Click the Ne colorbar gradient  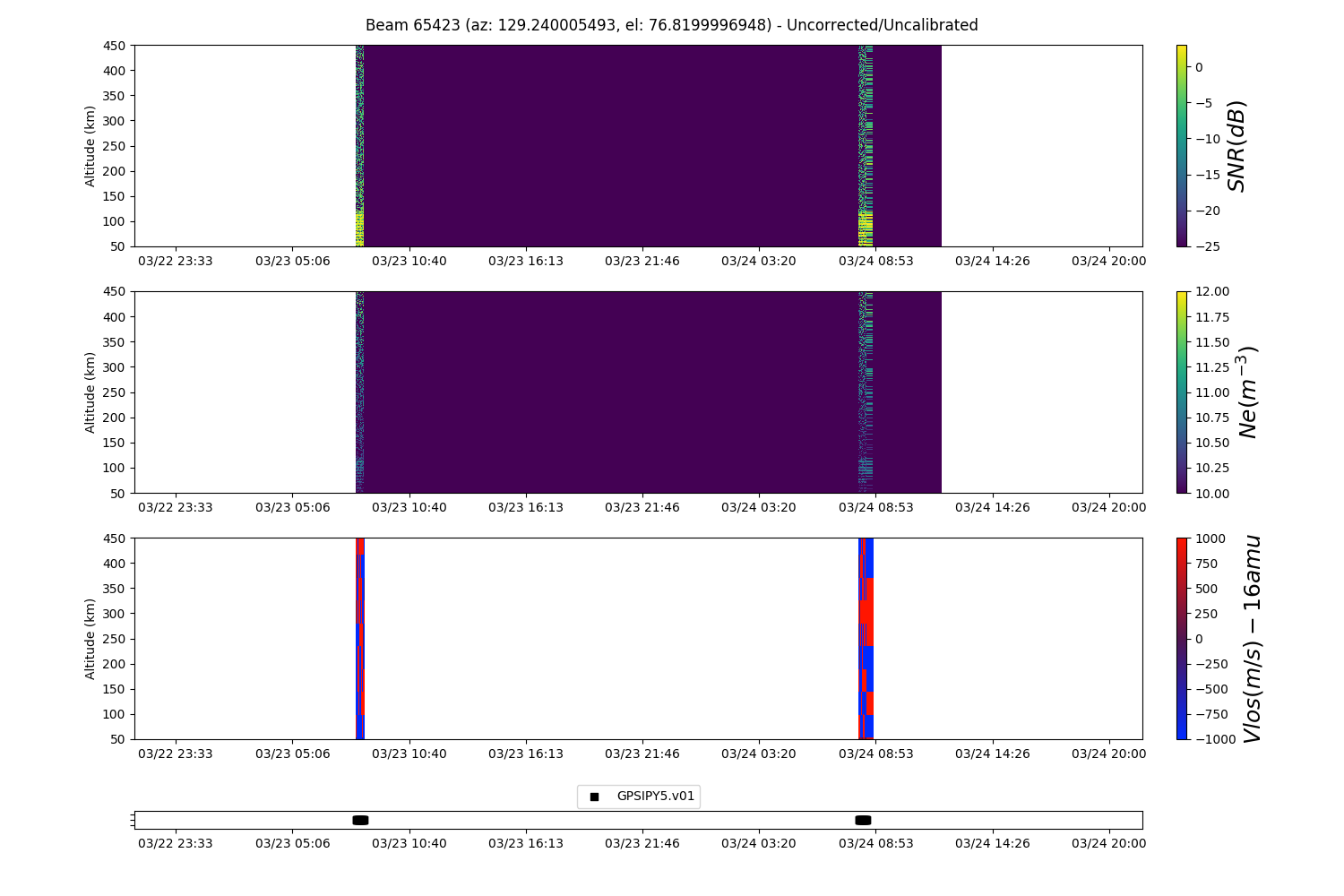tap(1181, 392)
